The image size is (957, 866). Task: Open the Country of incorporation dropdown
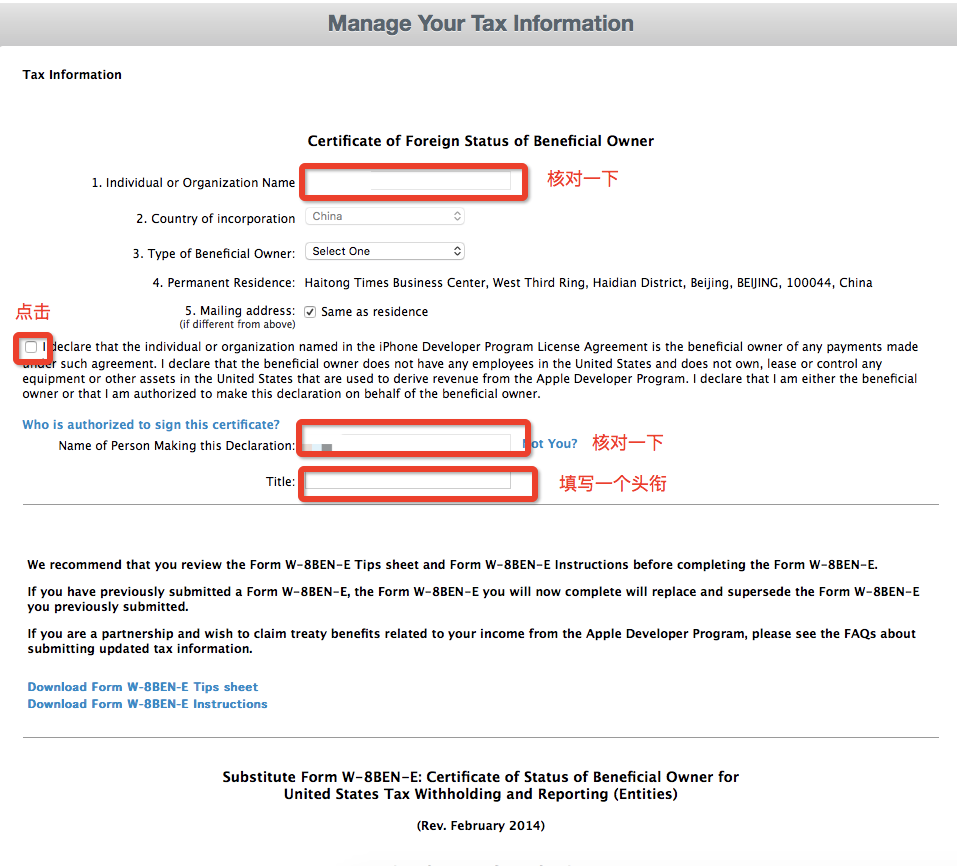pos(385,216)
